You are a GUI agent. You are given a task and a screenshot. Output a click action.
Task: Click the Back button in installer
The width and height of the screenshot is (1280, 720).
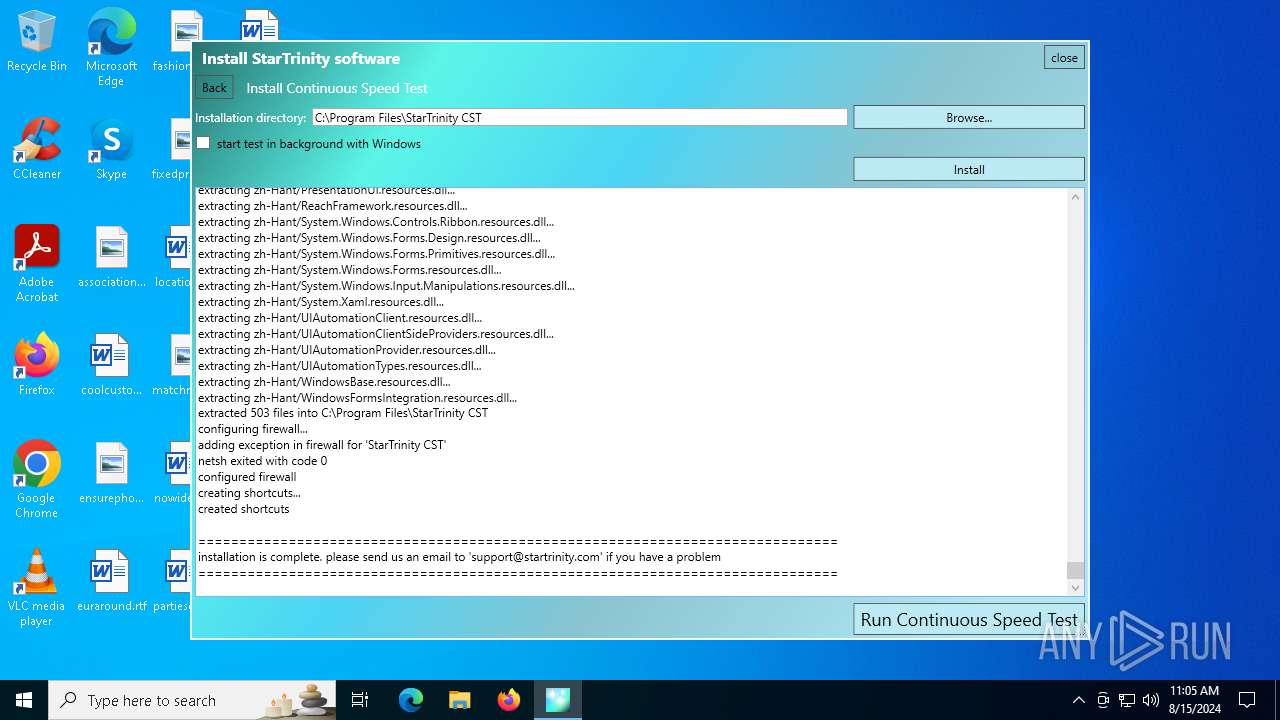(x=214, y=88)
